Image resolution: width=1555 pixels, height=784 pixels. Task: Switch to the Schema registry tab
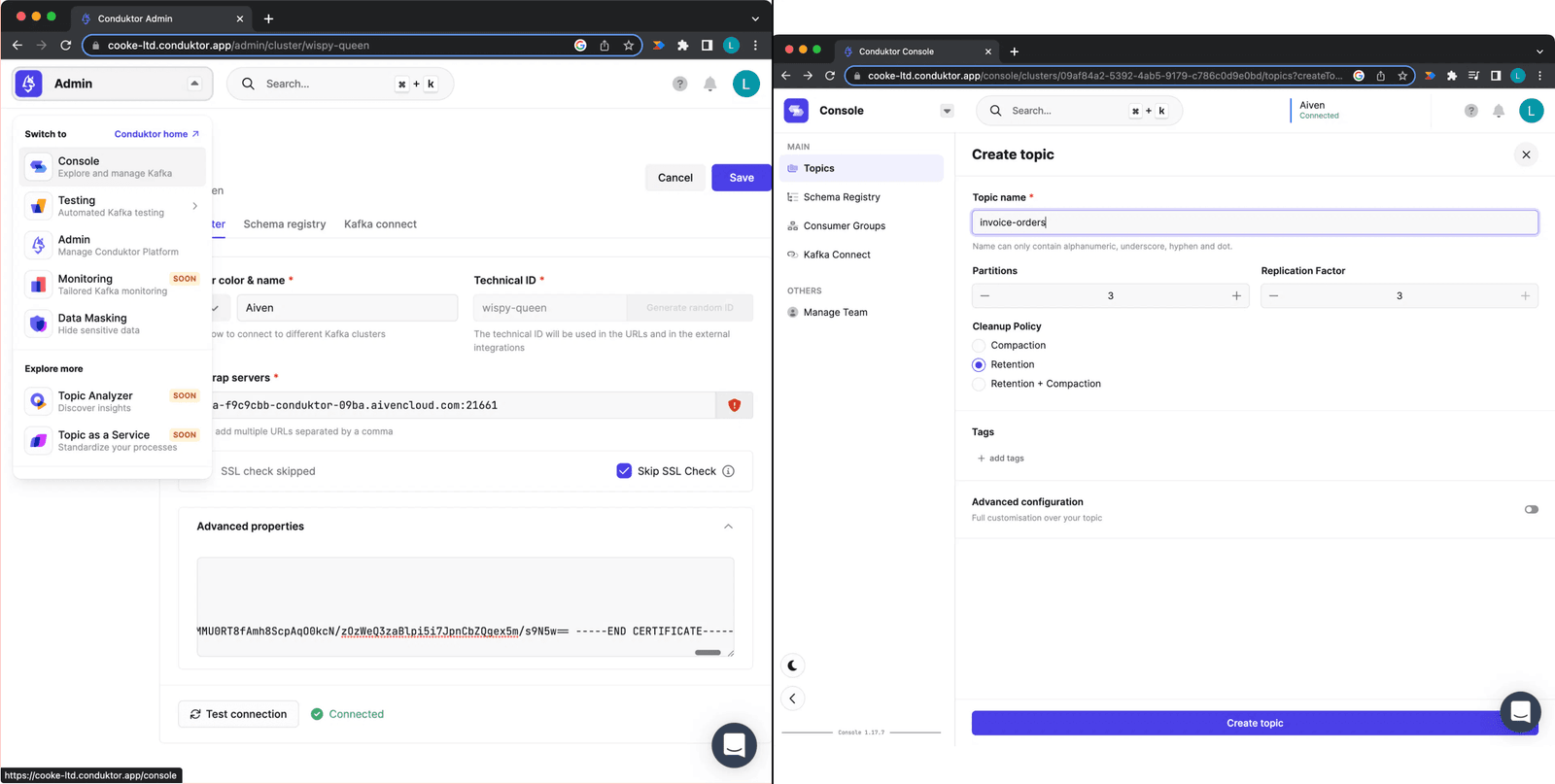tap(284, 224)
